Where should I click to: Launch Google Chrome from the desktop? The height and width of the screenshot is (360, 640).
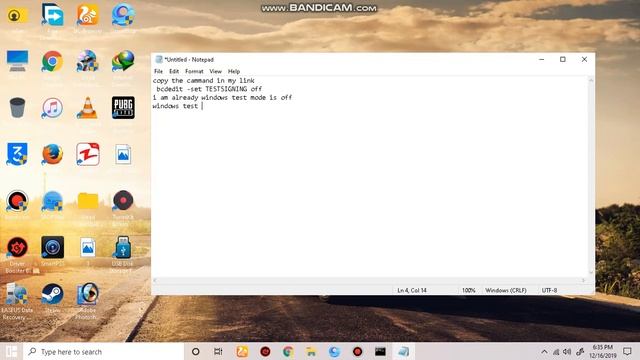pyautogui.click(x=52, y=61)
